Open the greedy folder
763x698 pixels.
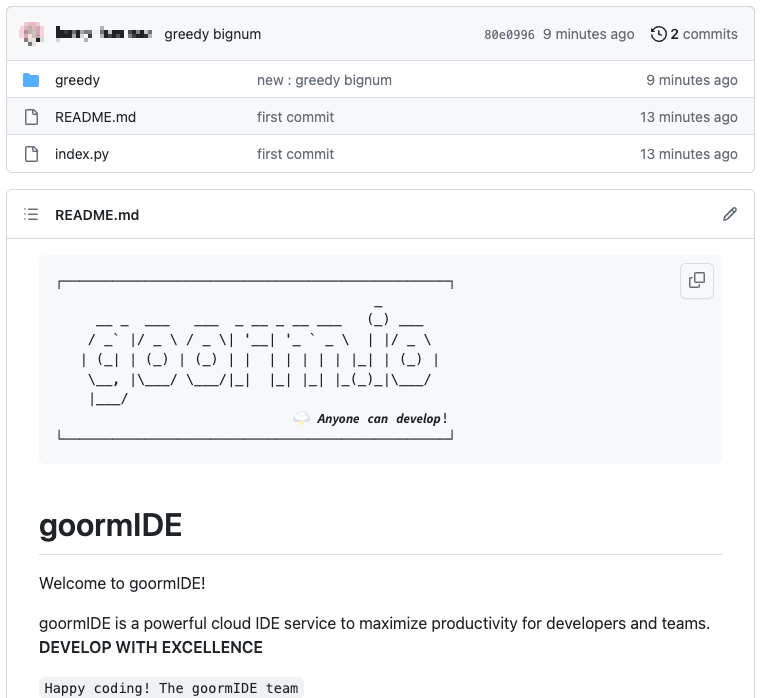[77, 80]
